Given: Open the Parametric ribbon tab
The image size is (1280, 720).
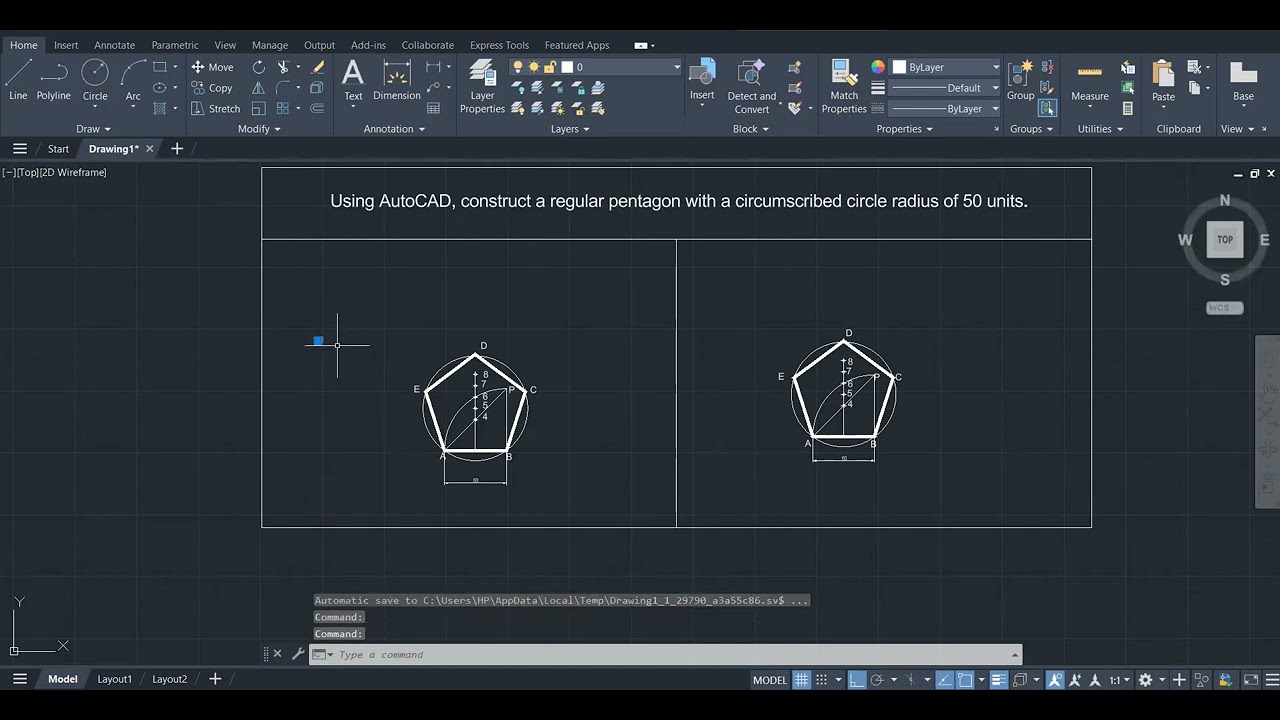Looking at the screenshot, I should [x=175, y=45].
